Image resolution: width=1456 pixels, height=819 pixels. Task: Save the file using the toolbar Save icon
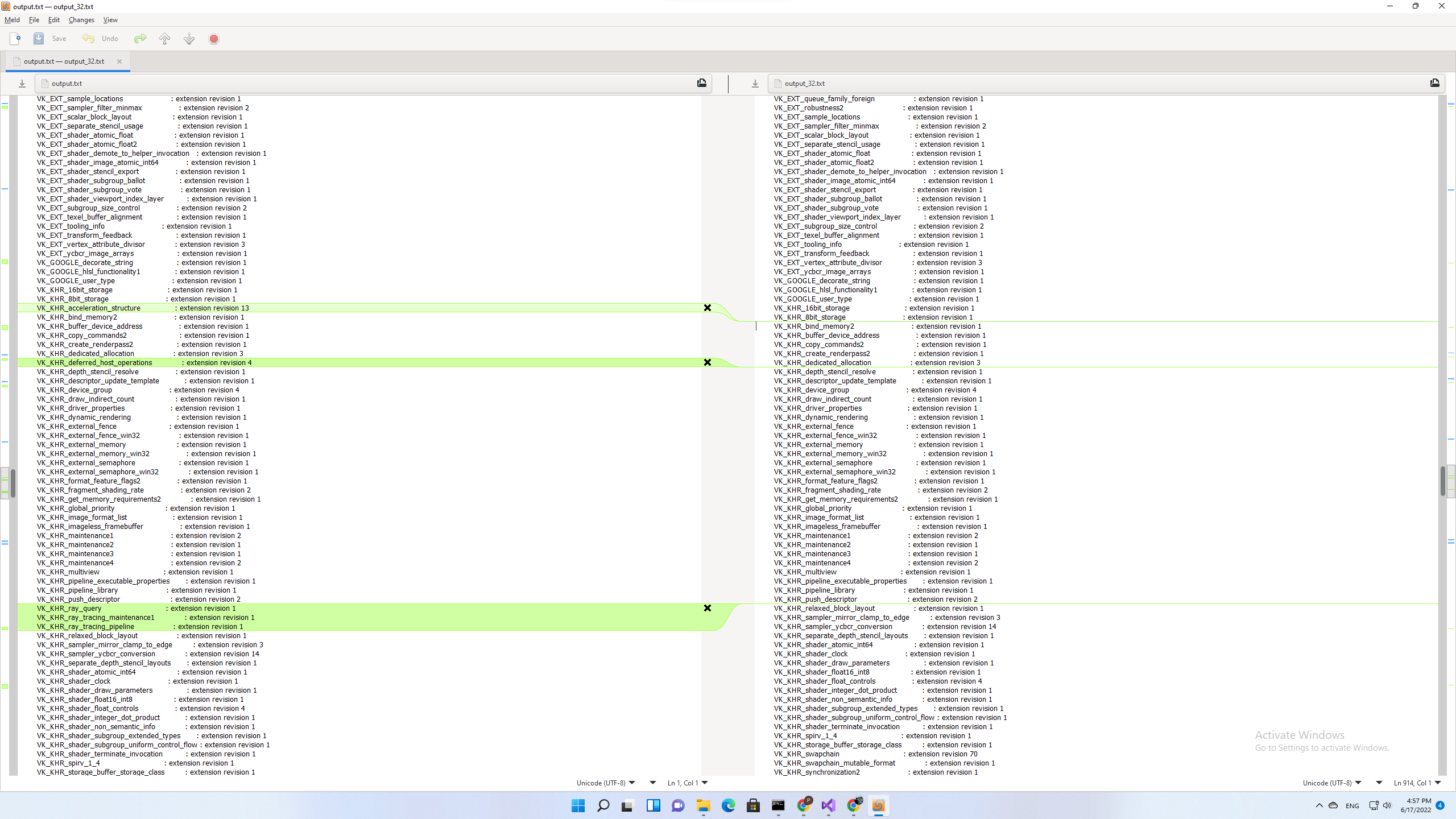pos(39,38)
